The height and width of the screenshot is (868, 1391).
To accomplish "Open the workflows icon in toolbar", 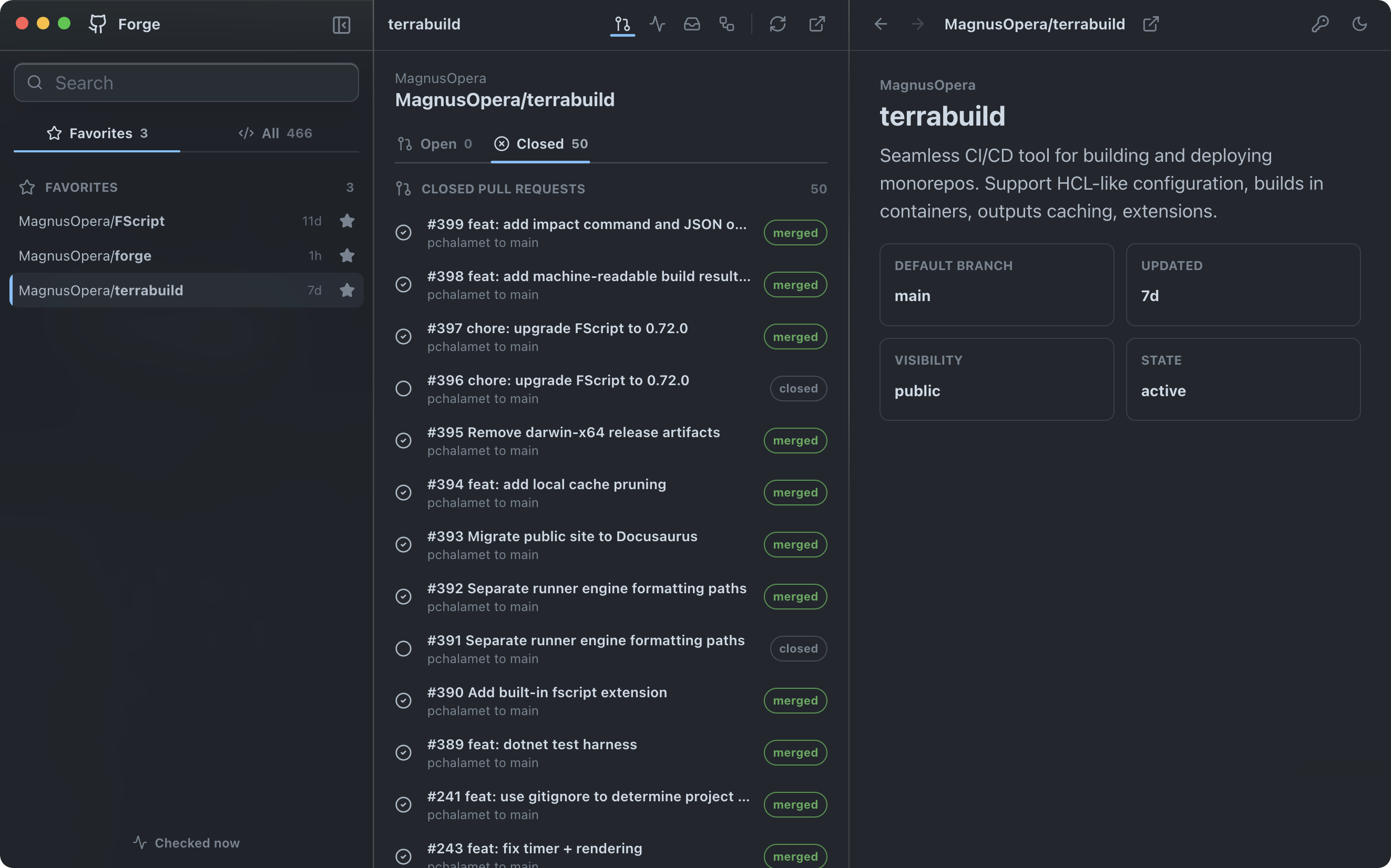I will tap(727, 24).
